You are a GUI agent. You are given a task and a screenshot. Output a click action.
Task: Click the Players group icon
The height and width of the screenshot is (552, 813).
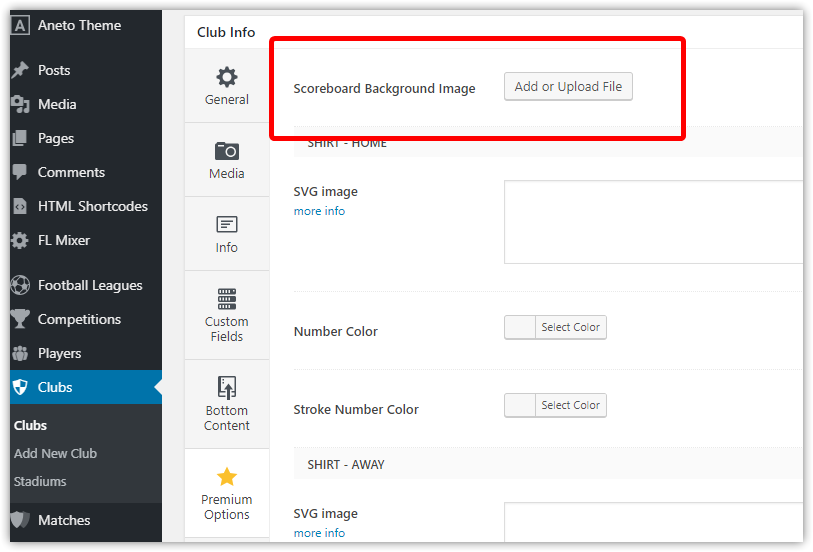tap(20, 353)
